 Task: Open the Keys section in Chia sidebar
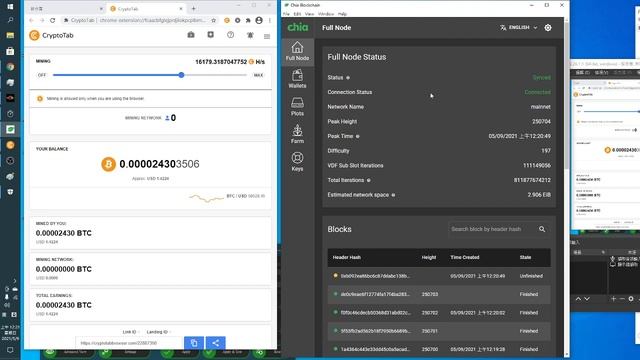(297, 162)
